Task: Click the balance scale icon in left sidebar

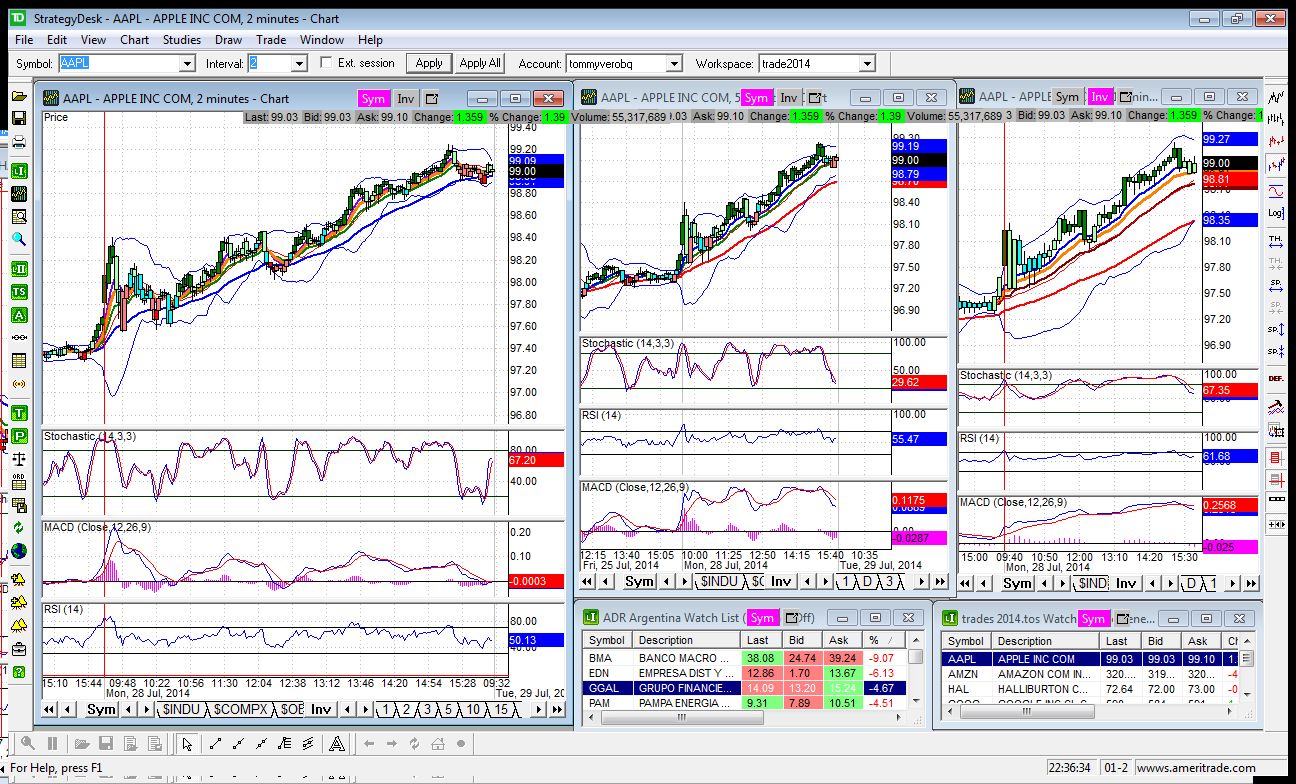Action: click(x=18, y=459)
